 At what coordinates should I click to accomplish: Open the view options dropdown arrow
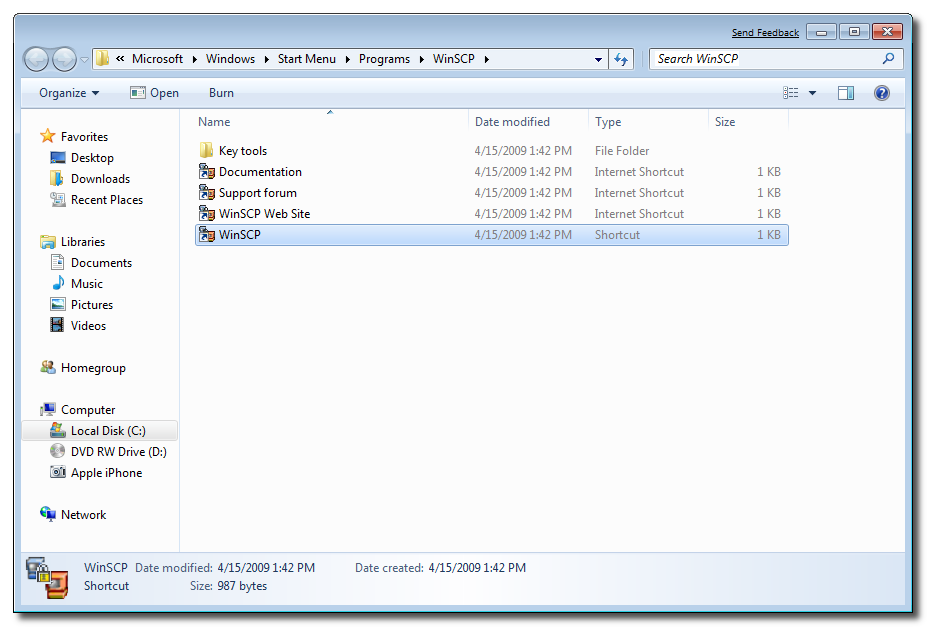pos(812,93)
